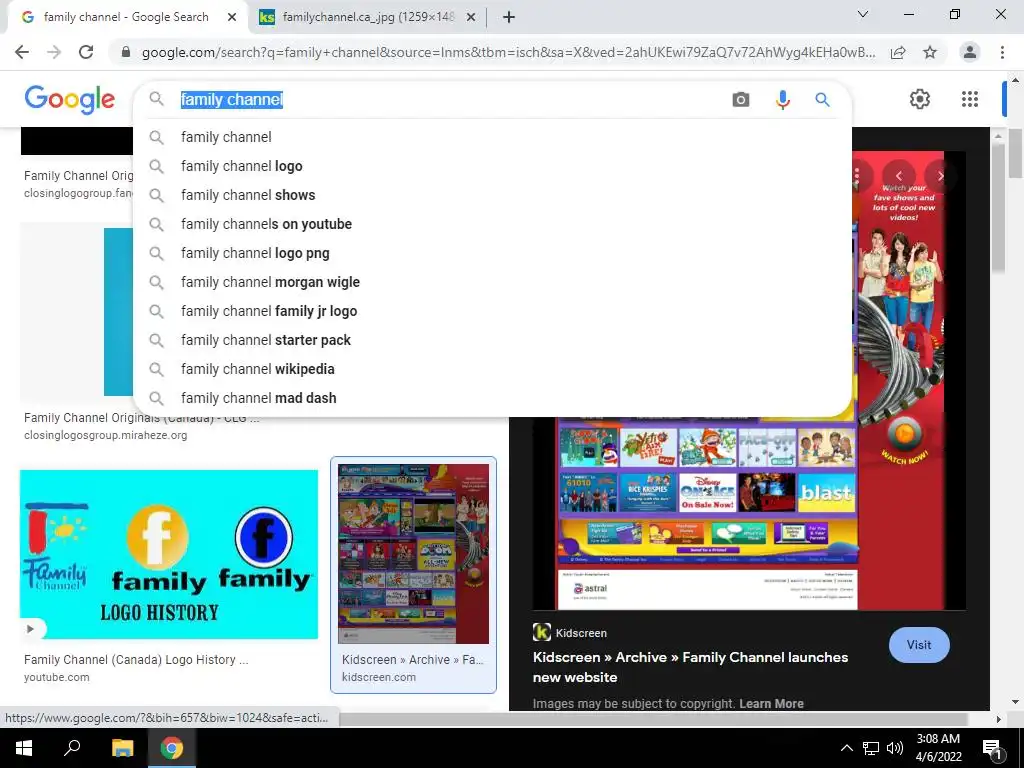Reload the page with the refresh icon

tap(86, 52)
